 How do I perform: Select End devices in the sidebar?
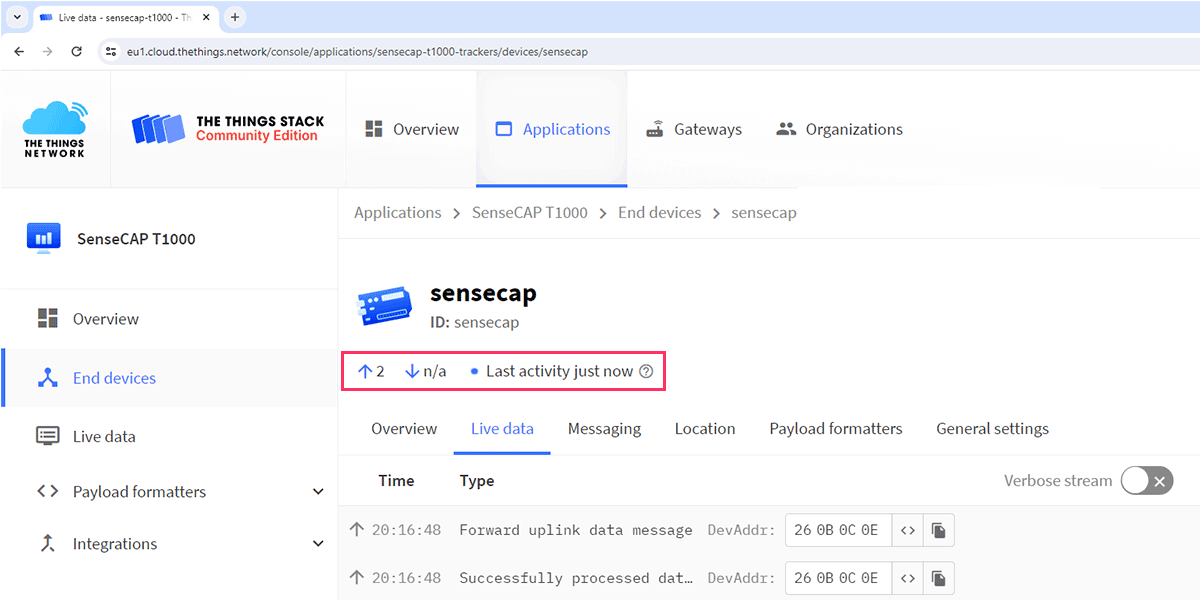pos(170,378)
